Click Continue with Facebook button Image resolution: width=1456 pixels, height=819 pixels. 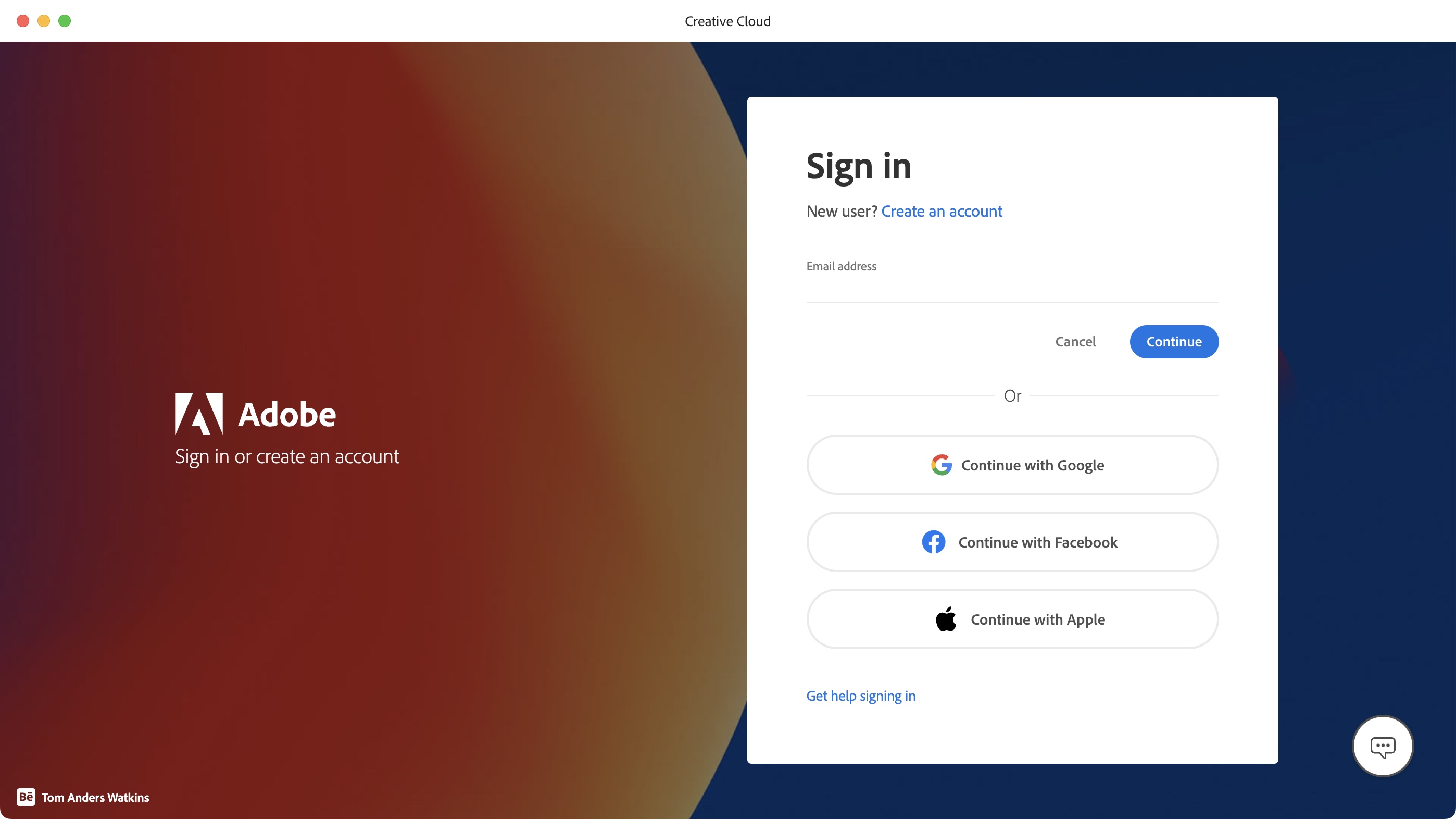click(1013, 542)
